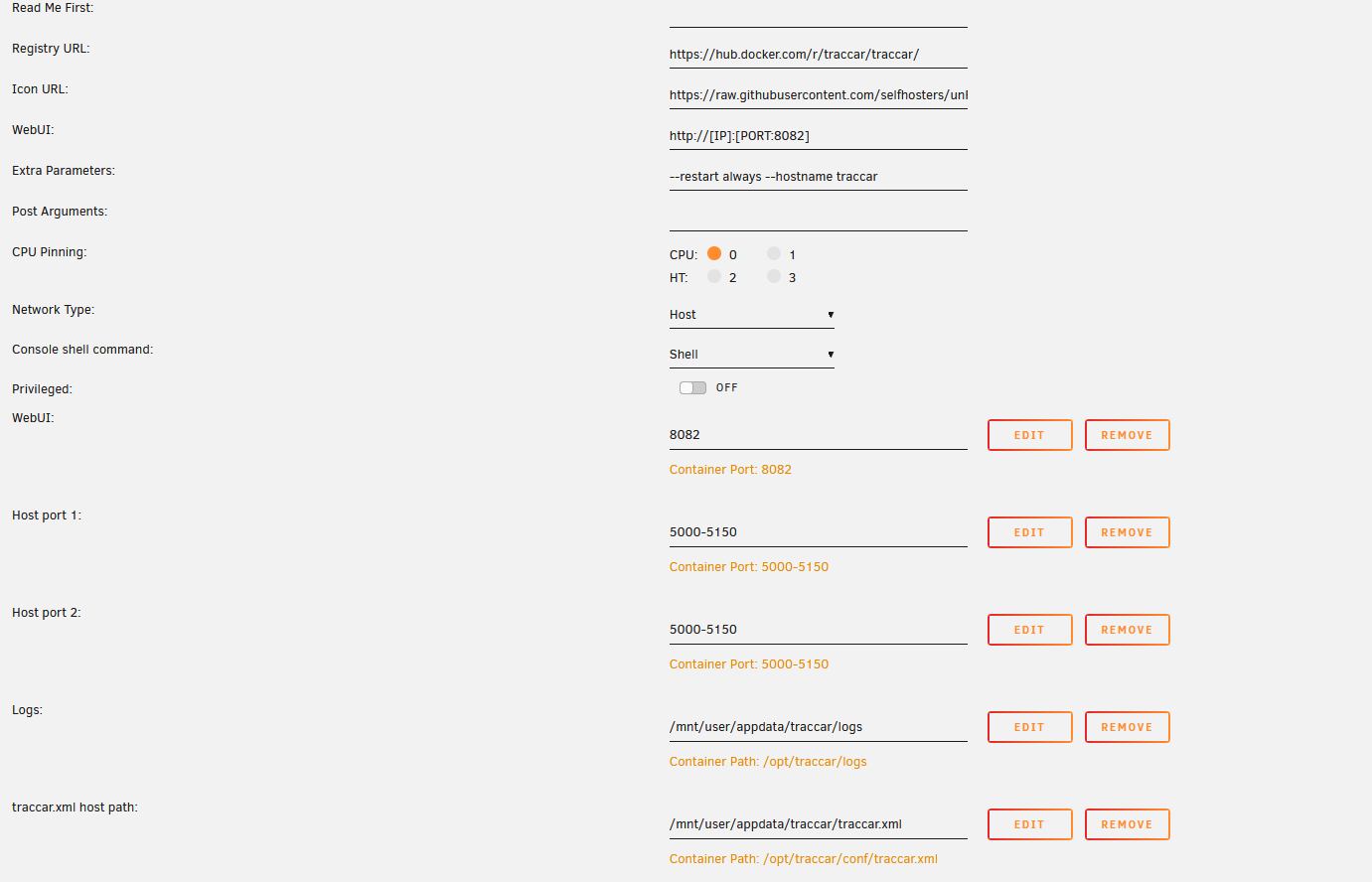Click the traccar.xml host path input field

coord(819,824)
